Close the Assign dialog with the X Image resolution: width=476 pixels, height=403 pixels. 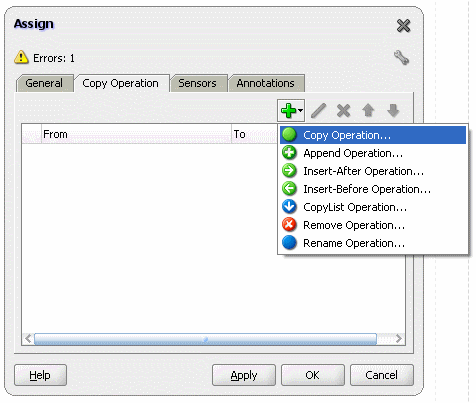point(403,25)
